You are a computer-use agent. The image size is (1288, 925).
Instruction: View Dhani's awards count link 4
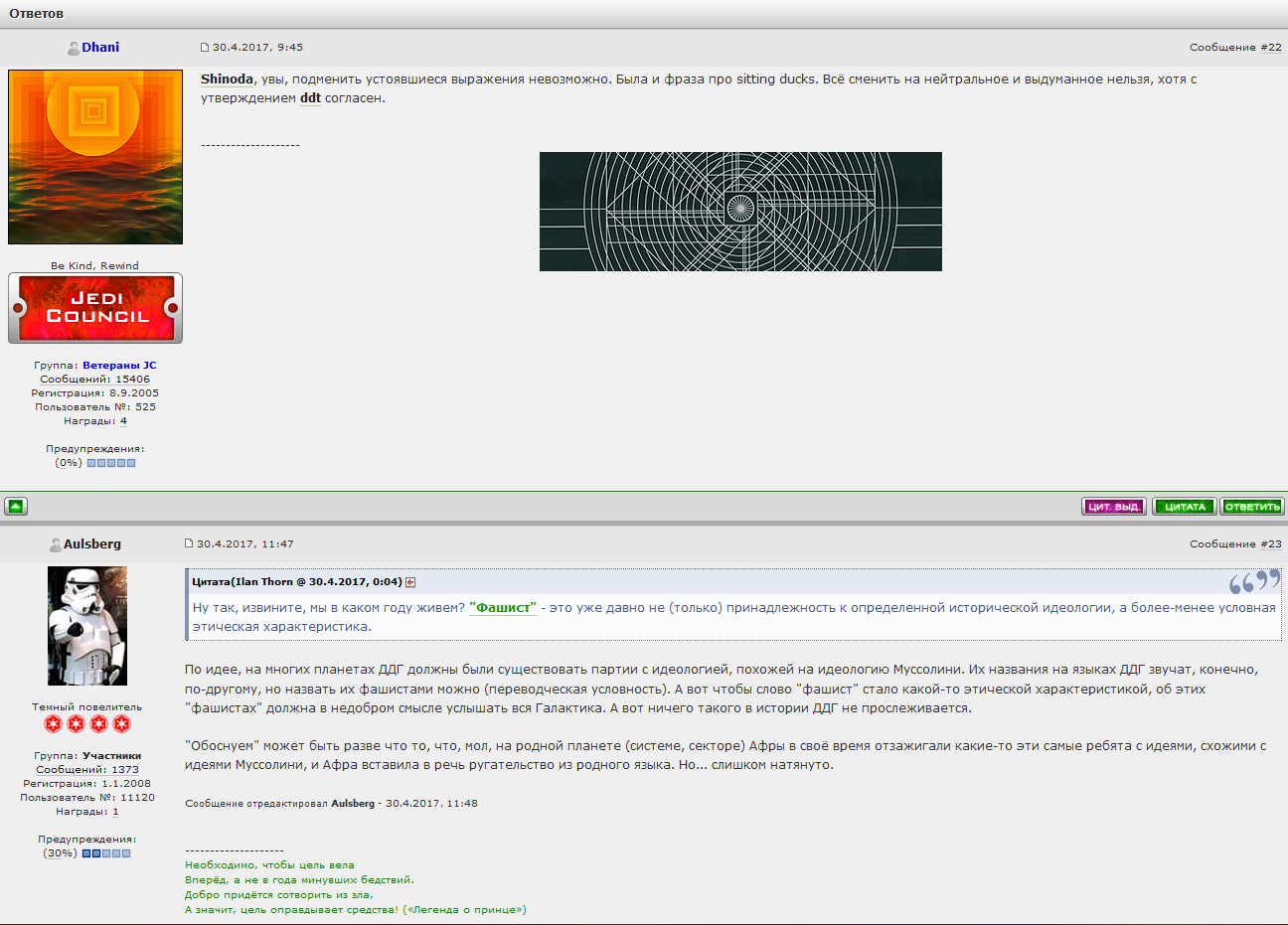tap(123, 421)
